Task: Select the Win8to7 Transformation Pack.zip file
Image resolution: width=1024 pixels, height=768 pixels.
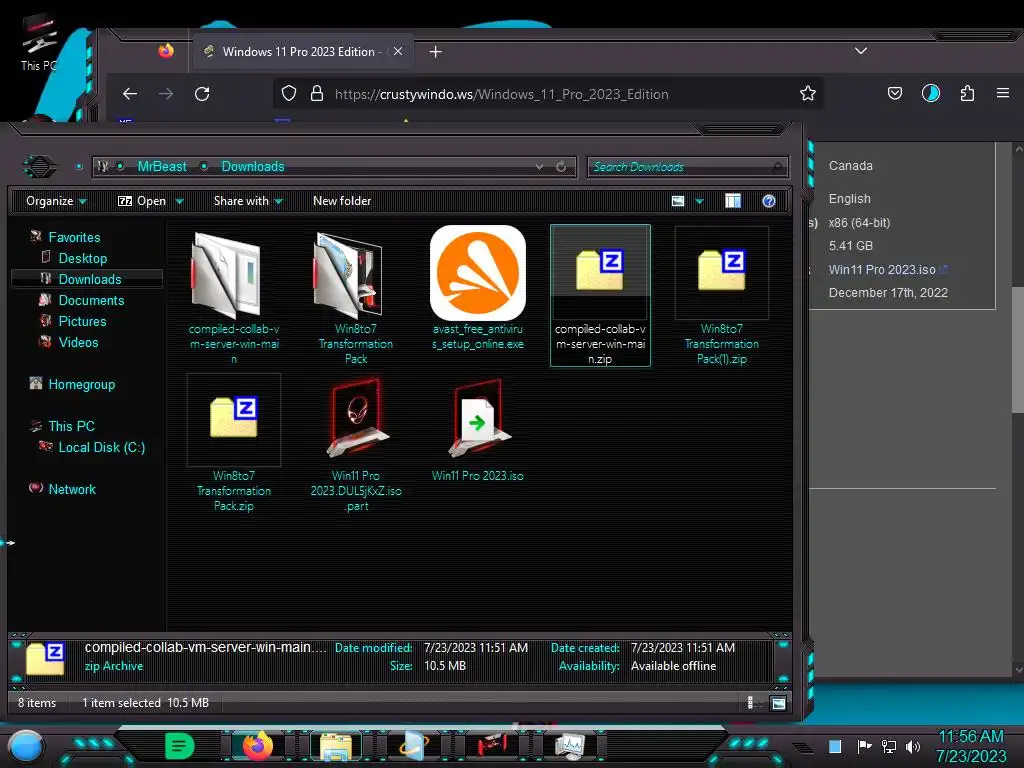Action: pyautogui.click(x=234, y=443)
